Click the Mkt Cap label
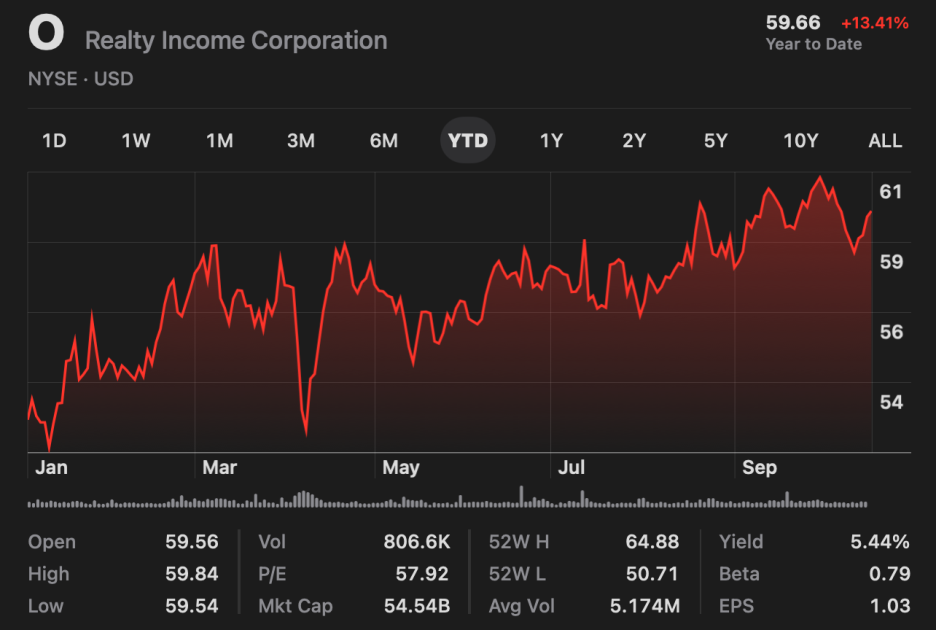936x630 pixels. pyautogui.click(x=295, y=606)
